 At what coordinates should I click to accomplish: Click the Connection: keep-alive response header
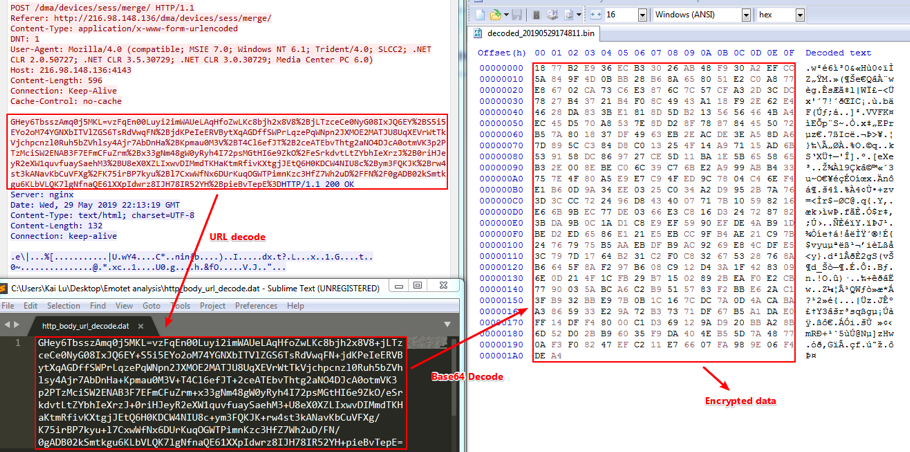[x=63, y=236]
